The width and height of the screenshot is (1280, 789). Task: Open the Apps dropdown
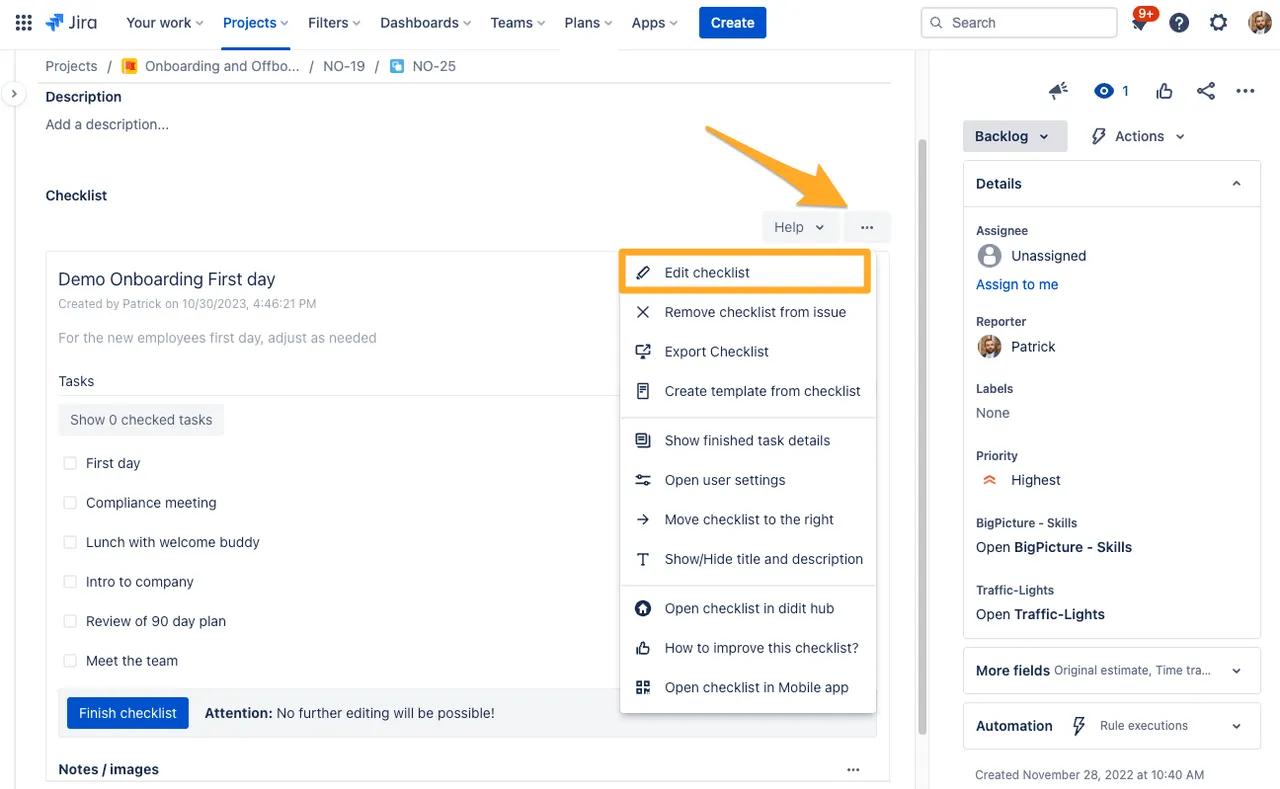(x=655, y=22)
